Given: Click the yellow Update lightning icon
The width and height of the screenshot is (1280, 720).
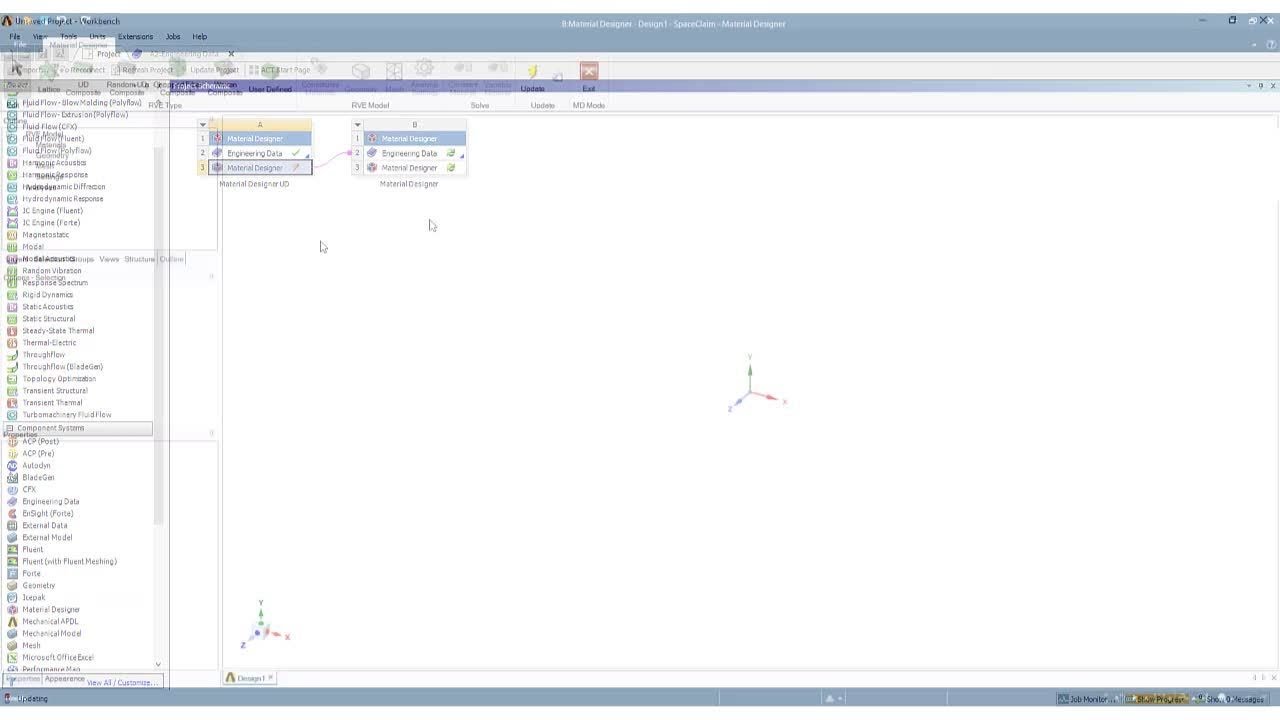Looking at the screenshot, I should click(533, 71).
